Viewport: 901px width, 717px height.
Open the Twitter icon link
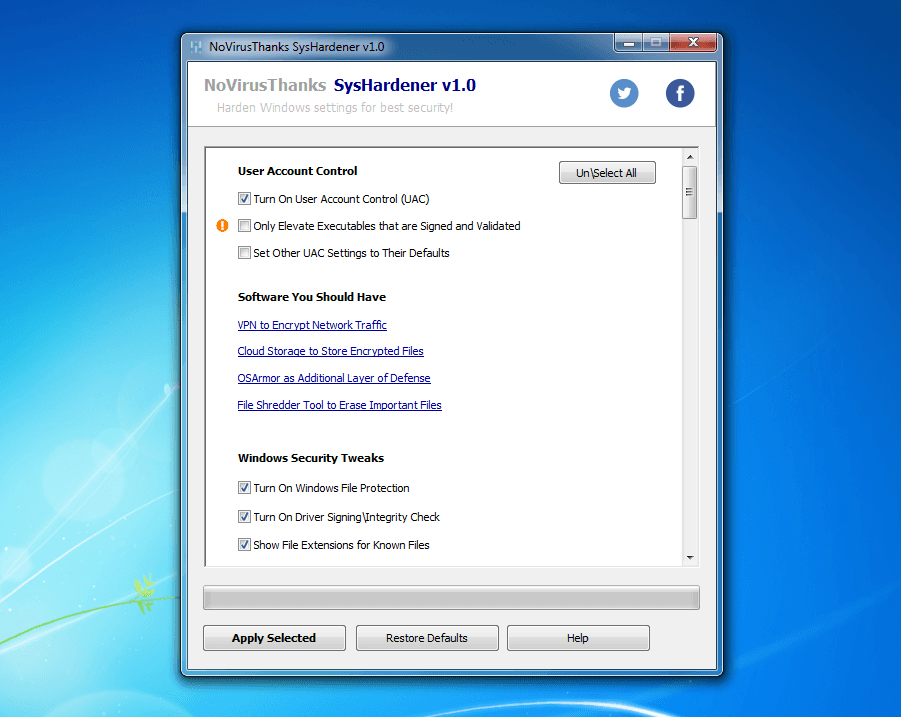coord(624,93)
